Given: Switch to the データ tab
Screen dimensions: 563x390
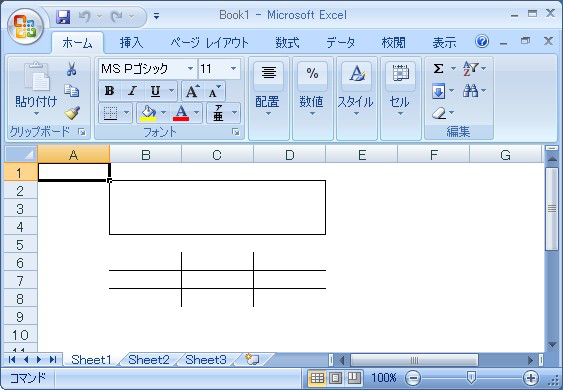Looking at the screenshot, I should 340,43.
